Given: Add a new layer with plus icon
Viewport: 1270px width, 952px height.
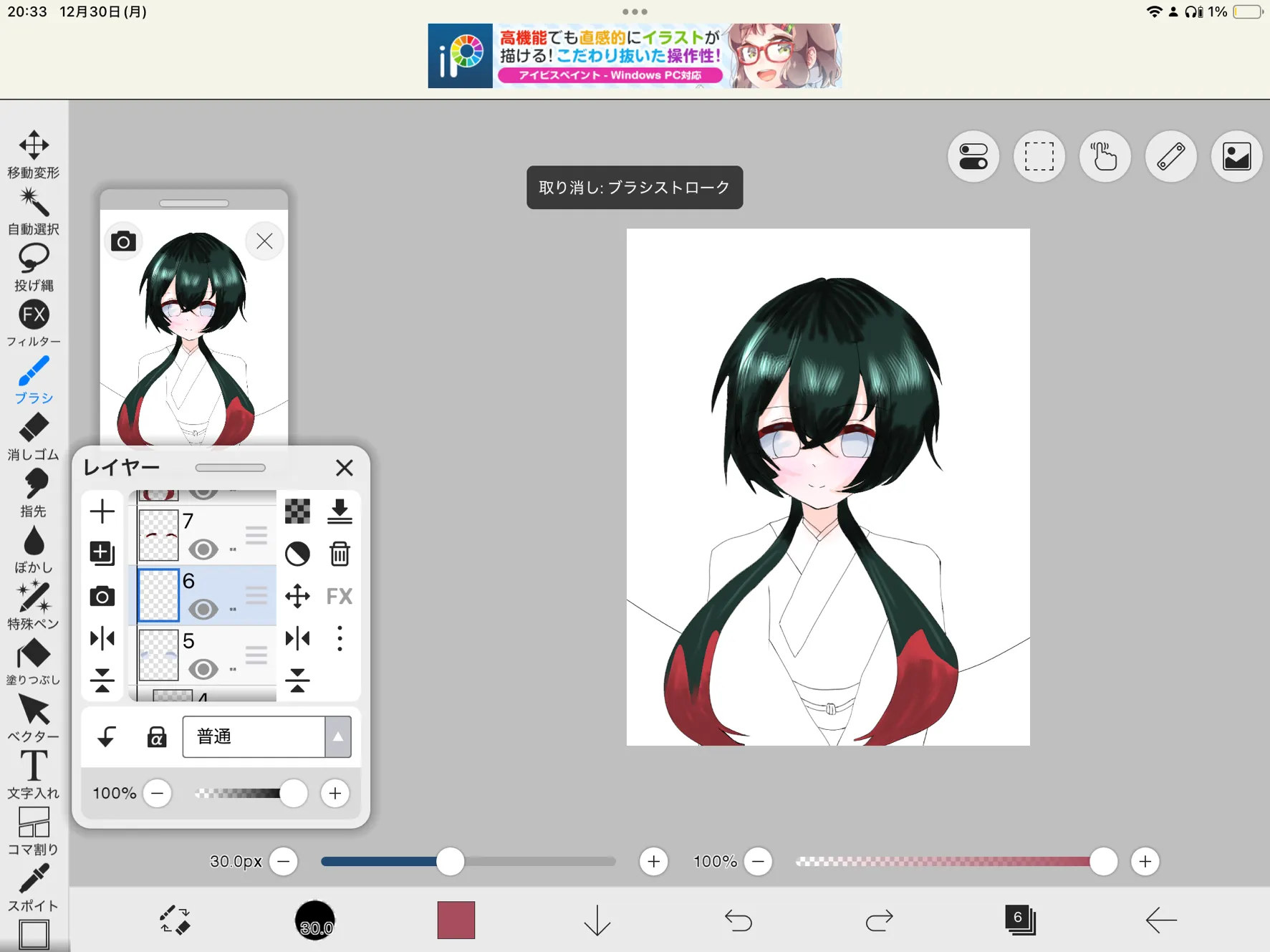Looking at the screenshot, I should 102,511.
